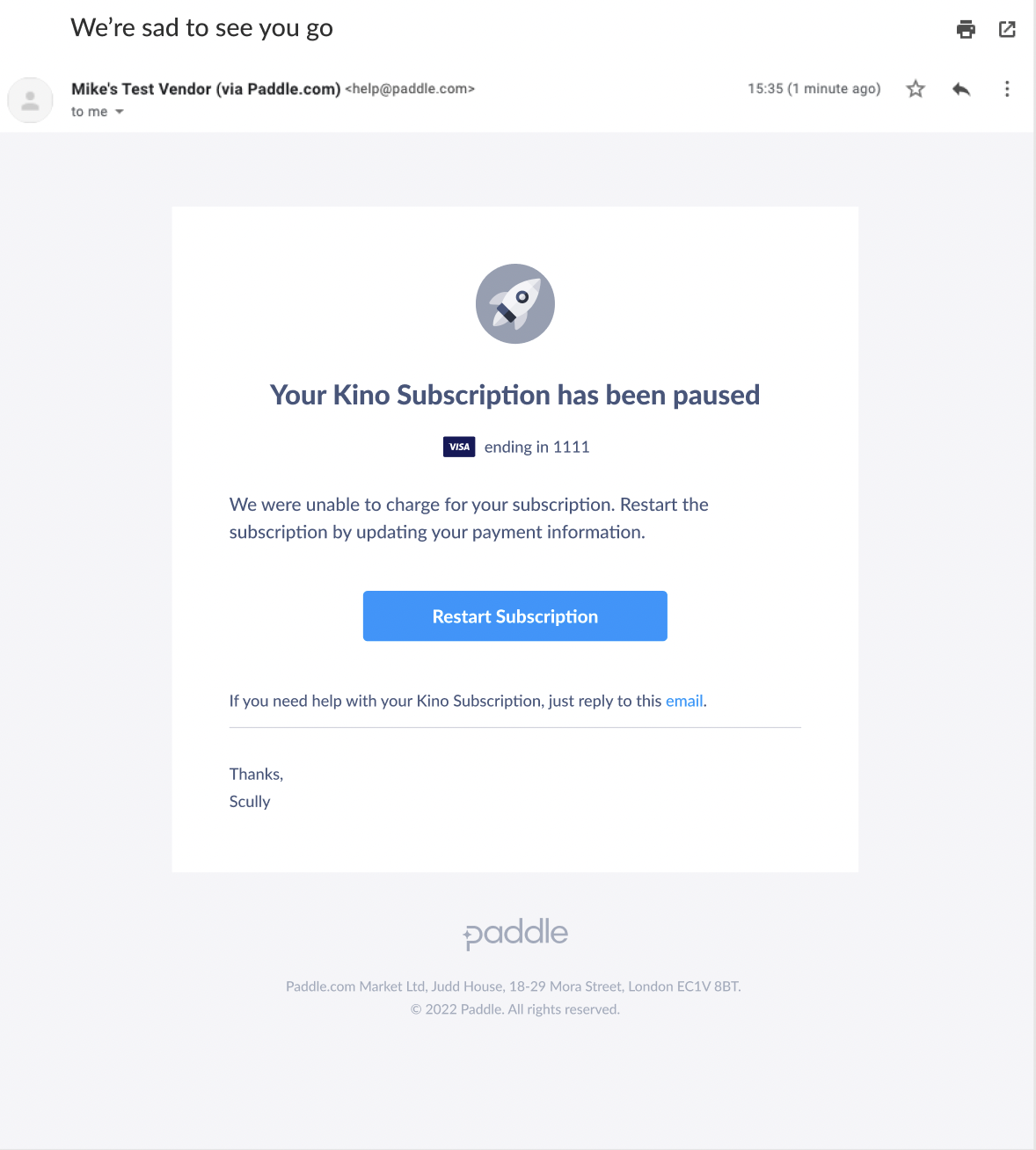
Task: Click the Visa card icon
Action: click(x=459, y=447)
